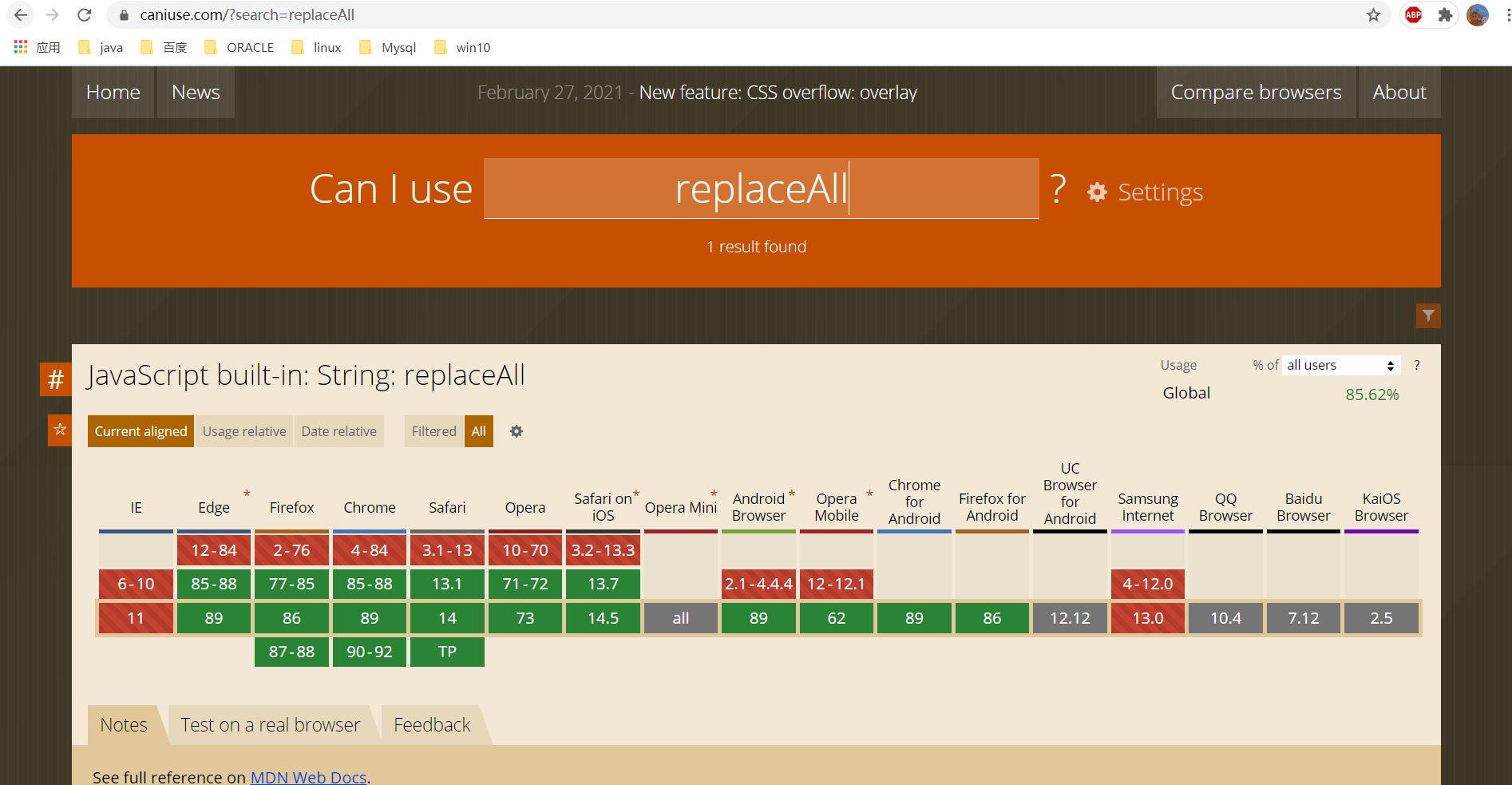This screenshot has width=1512, height=785.
Task: Show Filtered browsers only
Action: click(x=433, y=431)
